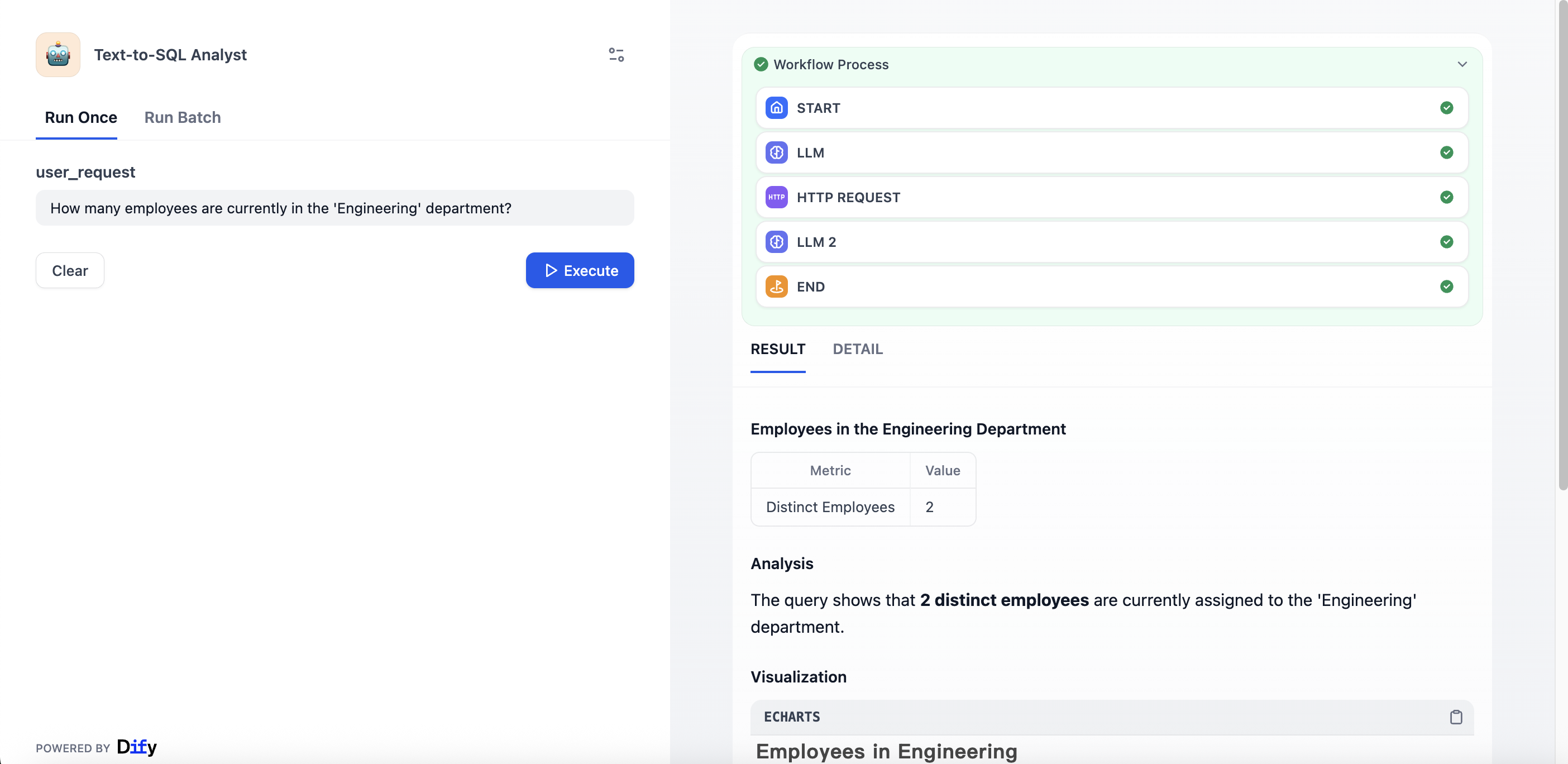Click the robot app avatar icon

58,55
